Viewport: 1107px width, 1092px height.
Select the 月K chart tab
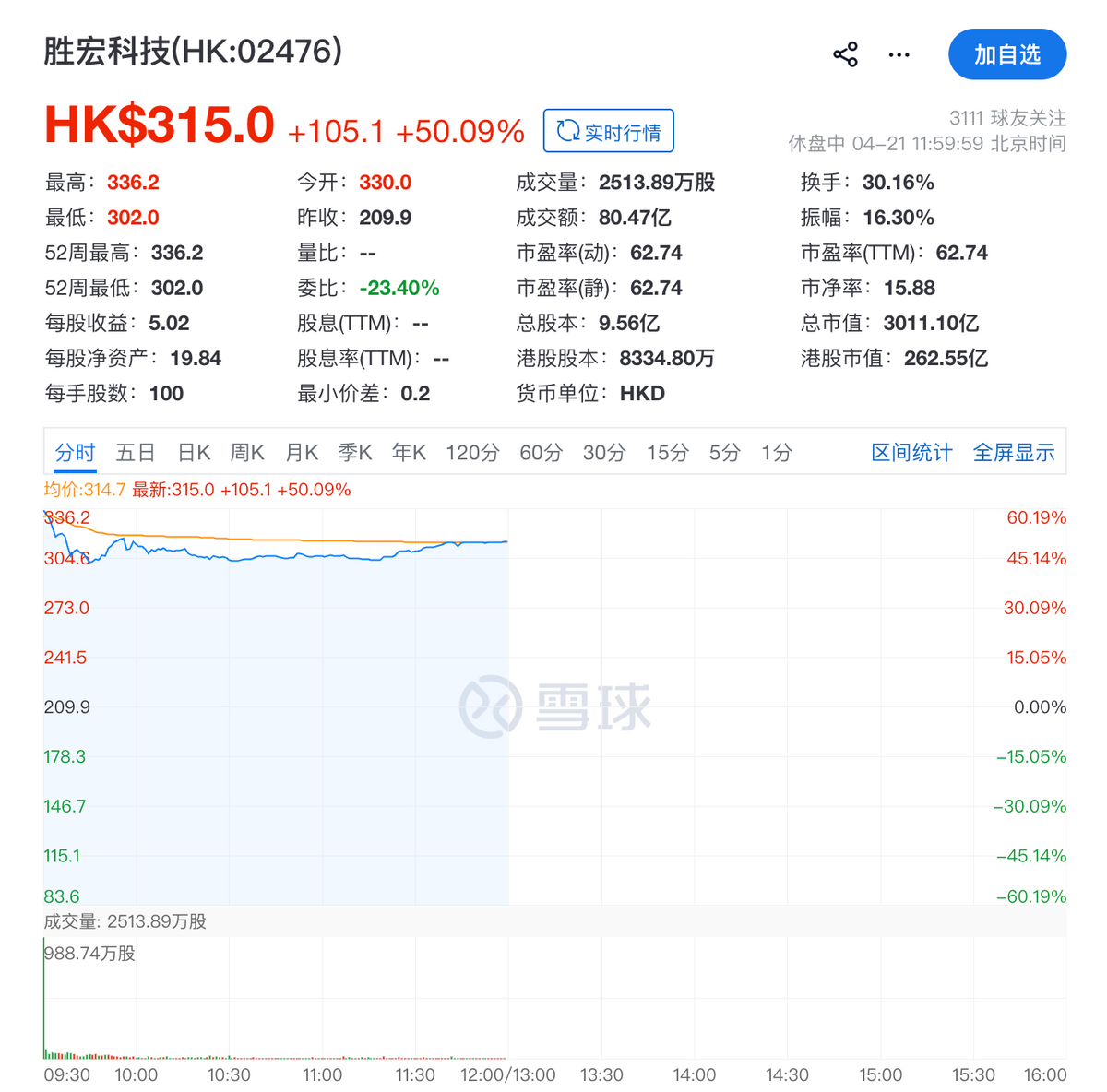302,453
